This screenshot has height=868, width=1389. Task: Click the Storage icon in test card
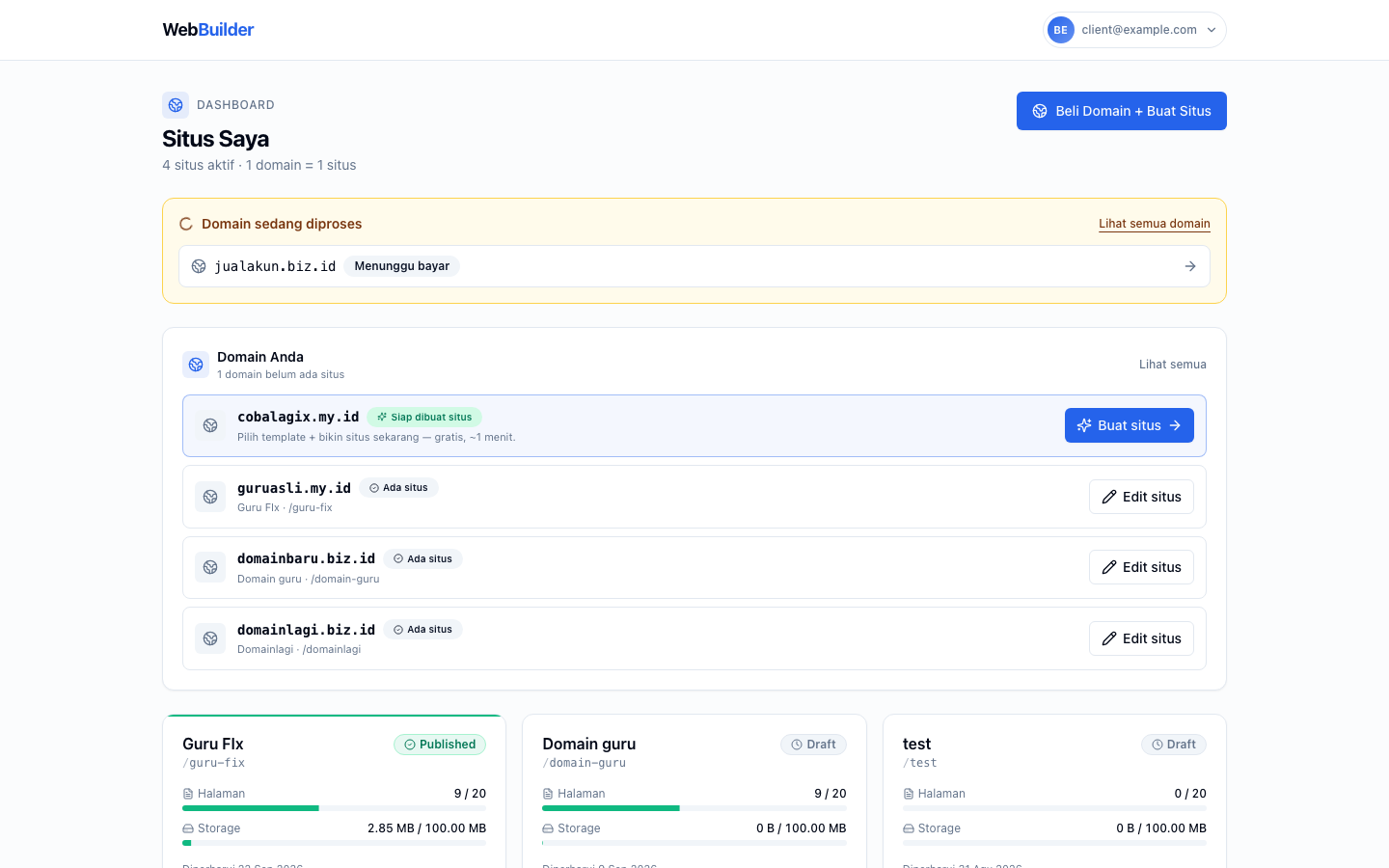(x=909, y=828)
